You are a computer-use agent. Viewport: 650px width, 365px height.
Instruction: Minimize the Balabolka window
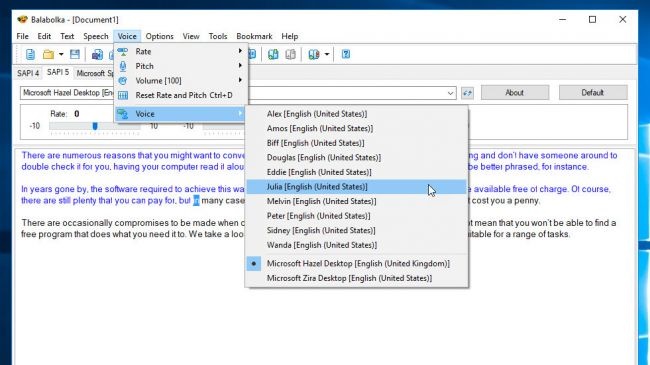tap(562, 19)
